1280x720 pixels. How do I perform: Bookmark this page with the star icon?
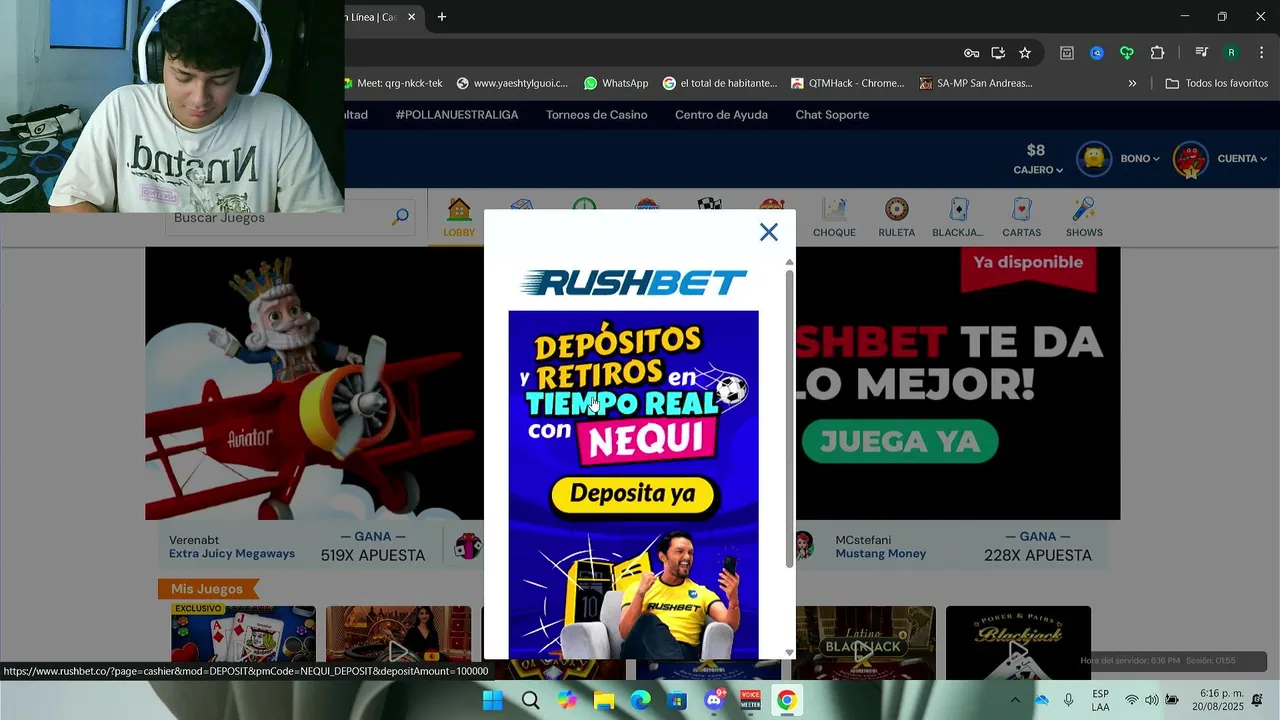[1025, 53]
